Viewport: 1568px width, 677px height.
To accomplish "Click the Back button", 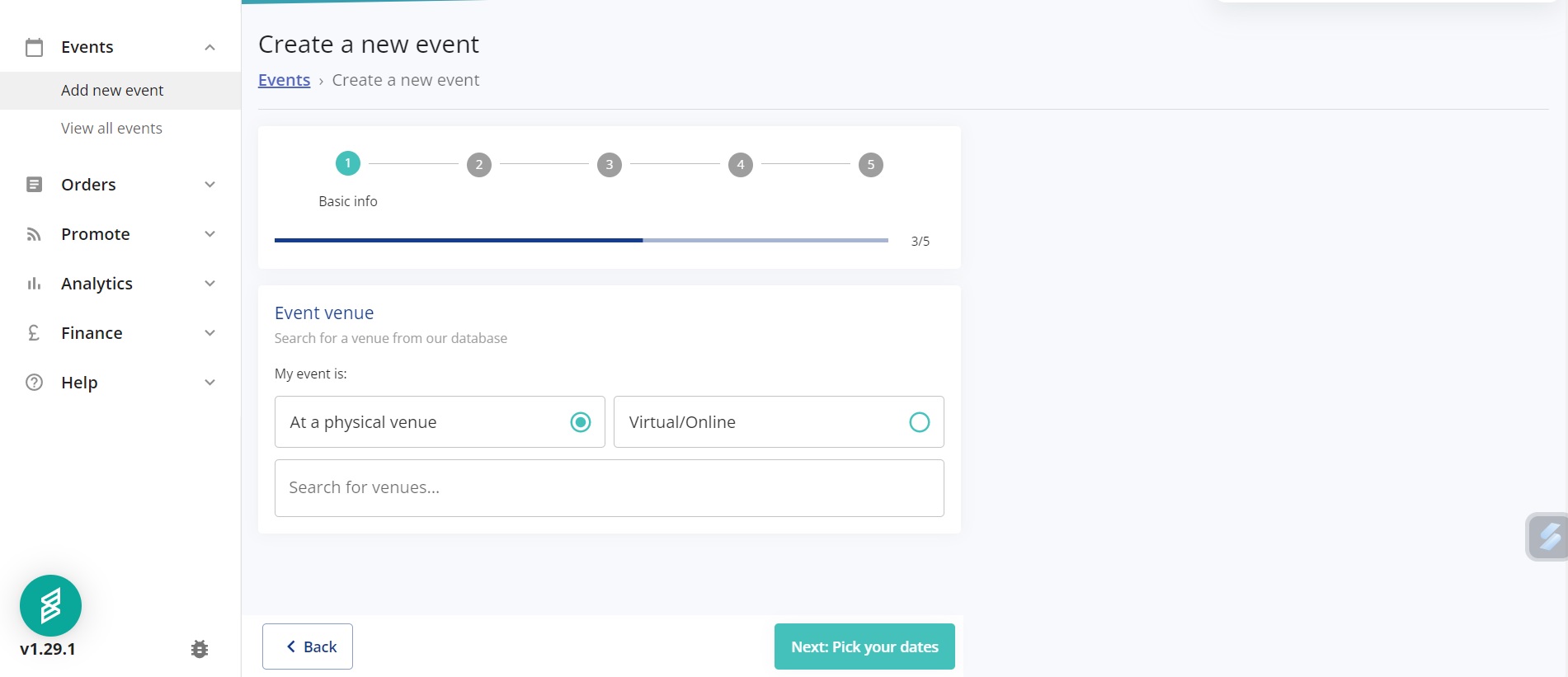I will 308,646.
